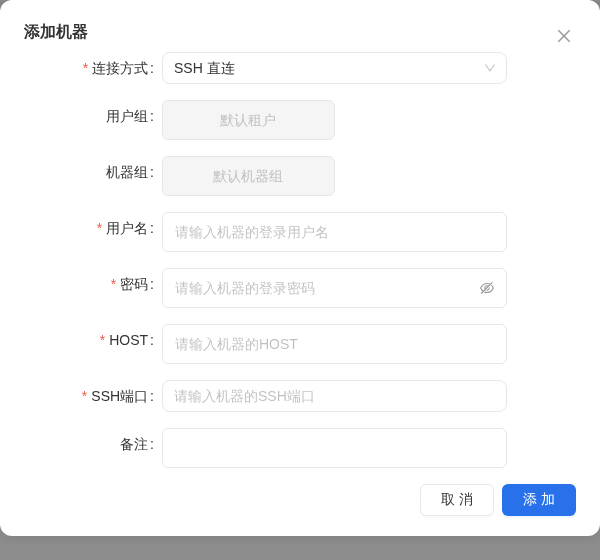Click the disabled 默认机器组 field

pyautogui.click(x=248, y=176)
